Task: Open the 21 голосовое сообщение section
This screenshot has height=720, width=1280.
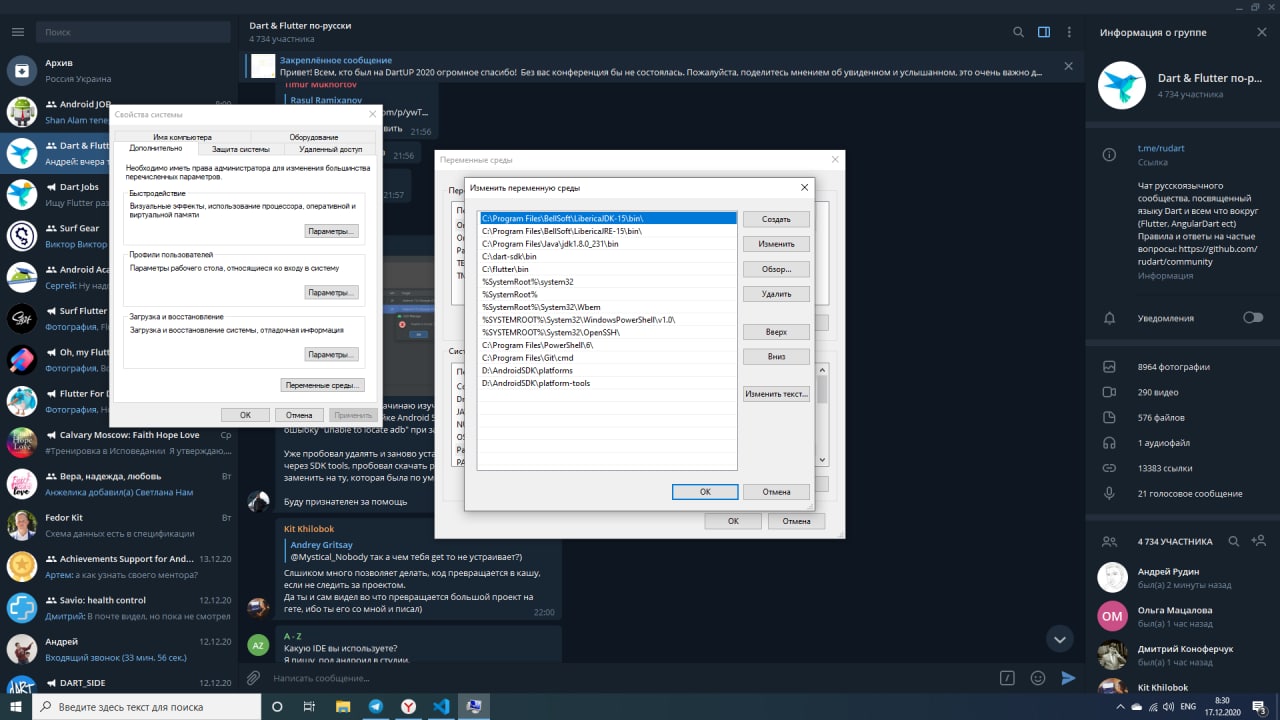Action: click(x=1182, y=493)
